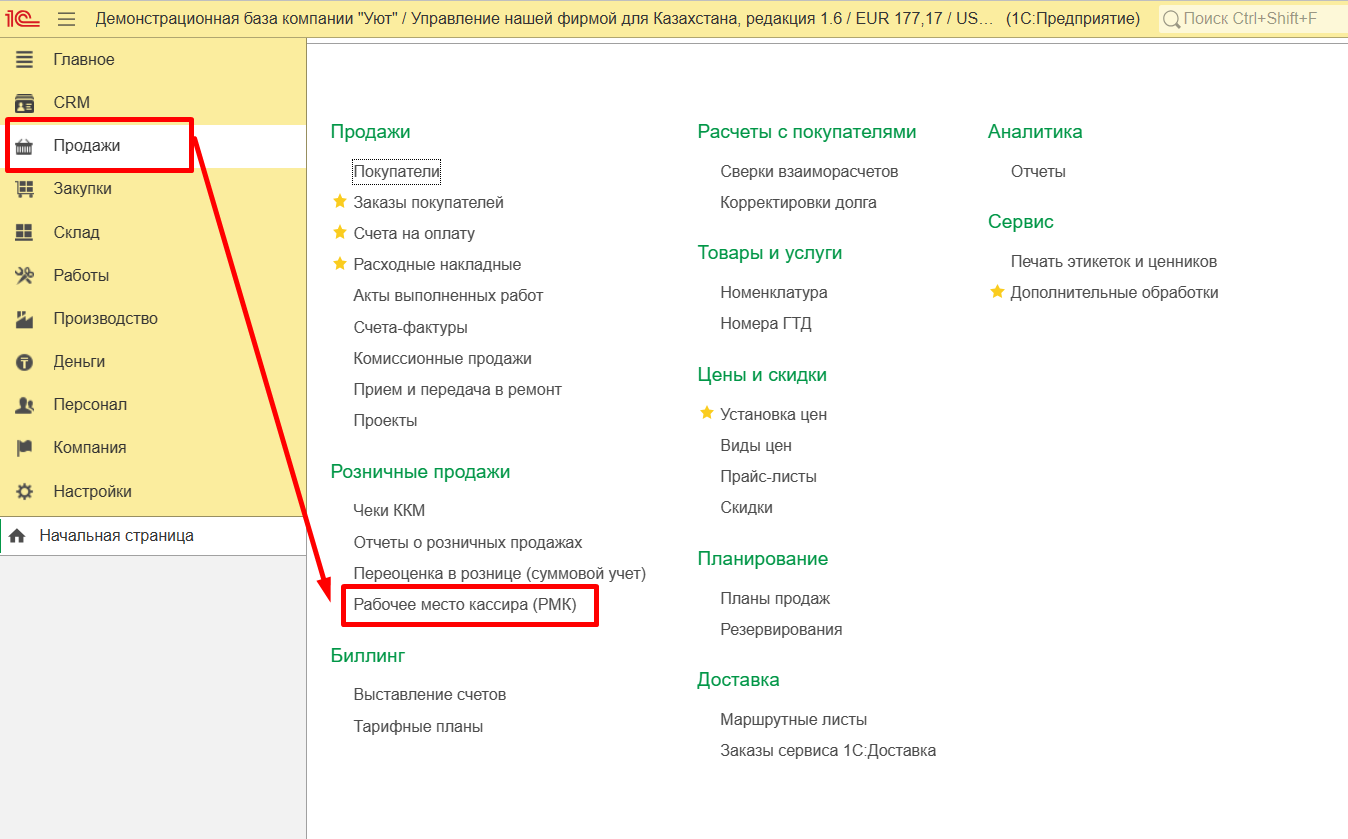Open Комиссионные продажи
The image size is (1348, 839).
442,358
